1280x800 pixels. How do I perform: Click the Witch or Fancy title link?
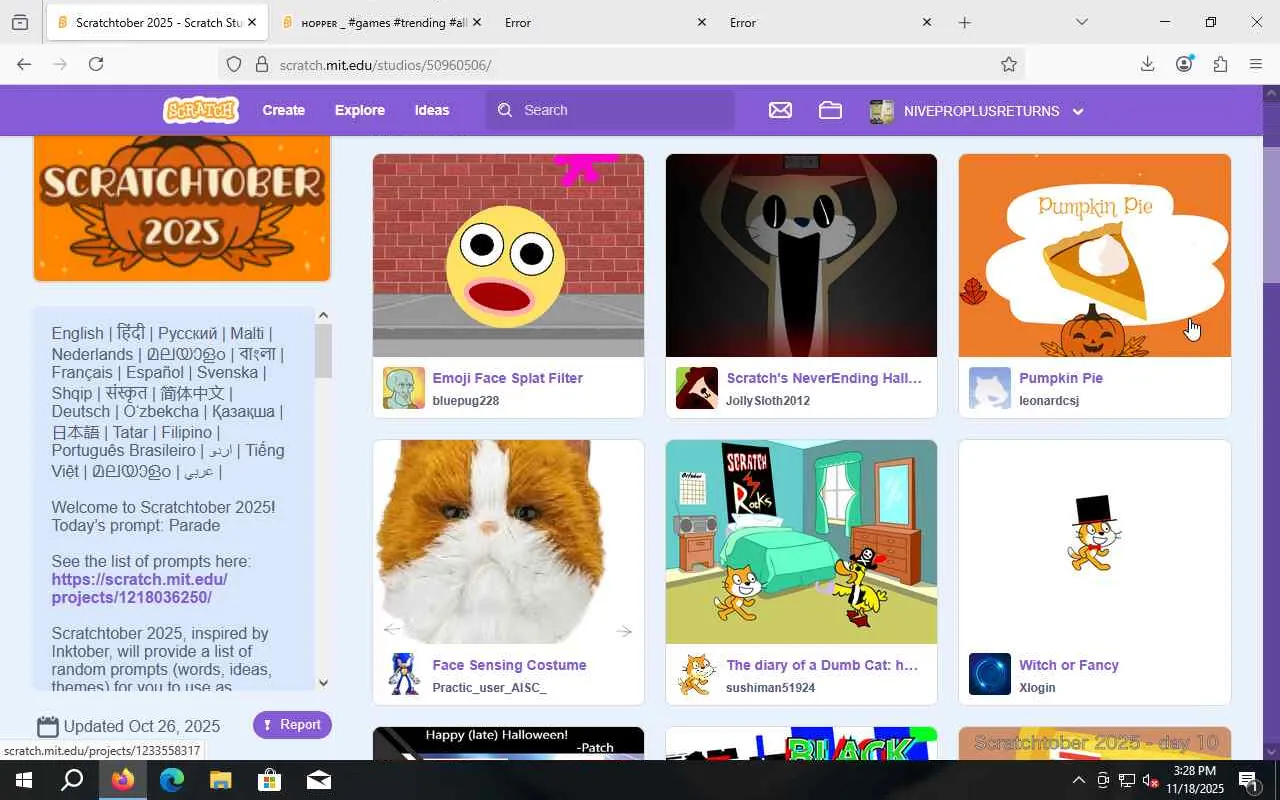(x=1069, y=665)
